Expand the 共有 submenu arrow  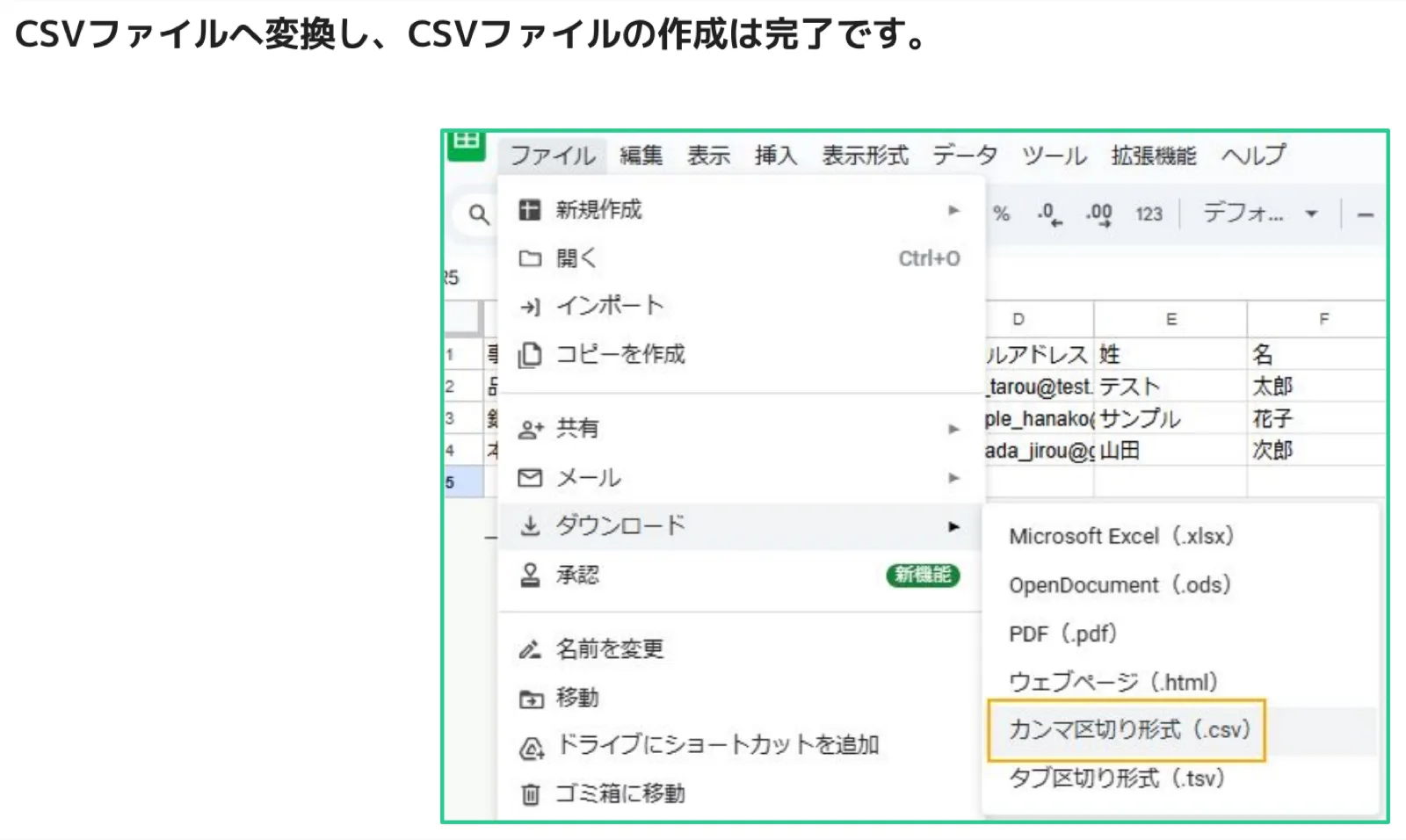pos(953,429)
